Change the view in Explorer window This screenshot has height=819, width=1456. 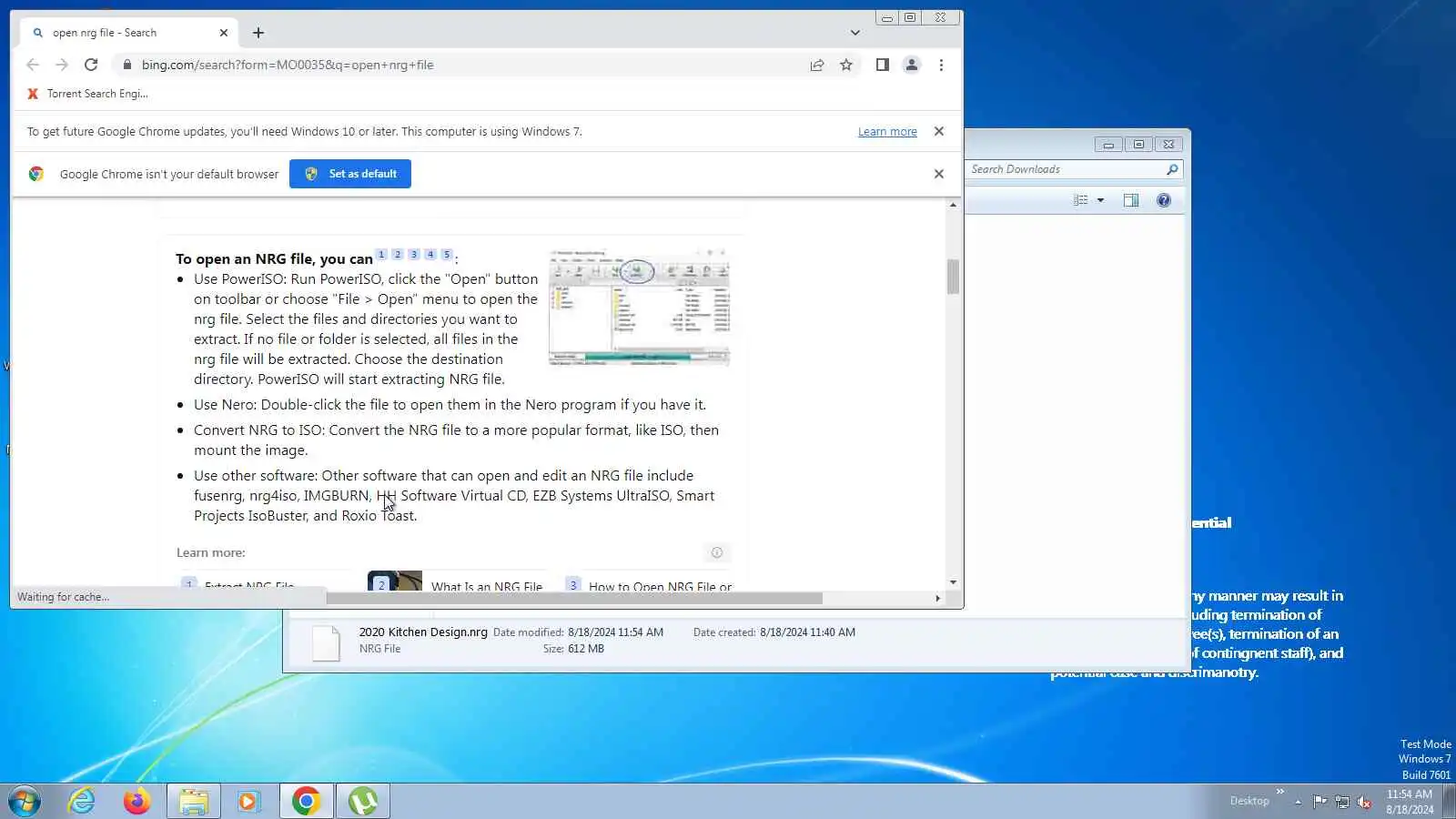click(1081, 200)
